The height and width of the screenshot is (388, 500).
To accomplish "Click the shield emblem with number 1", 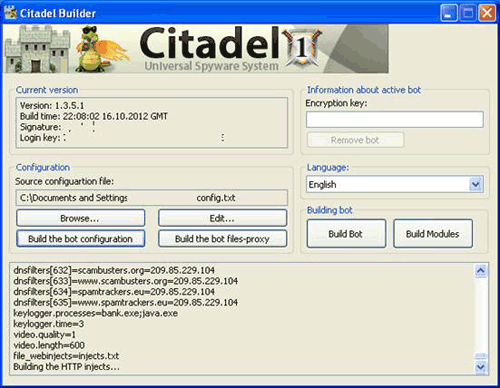I will pos(302,48).
